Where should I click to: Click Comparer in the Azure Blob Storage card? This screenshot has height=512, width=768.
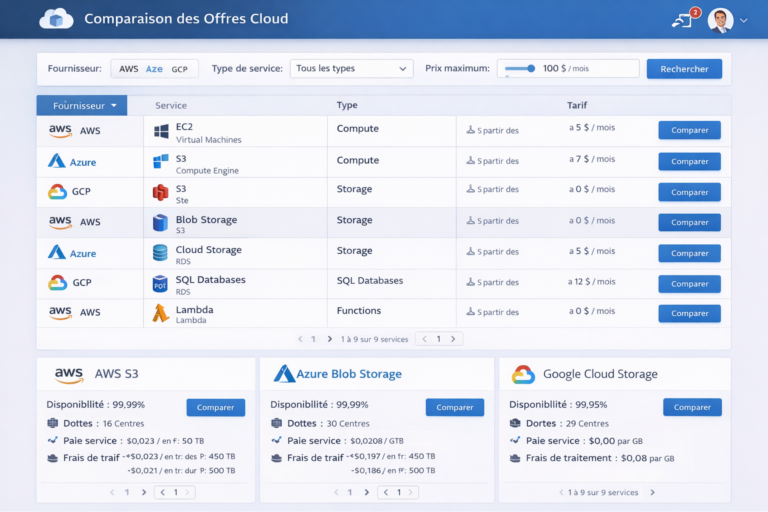(x=454, y=407)
